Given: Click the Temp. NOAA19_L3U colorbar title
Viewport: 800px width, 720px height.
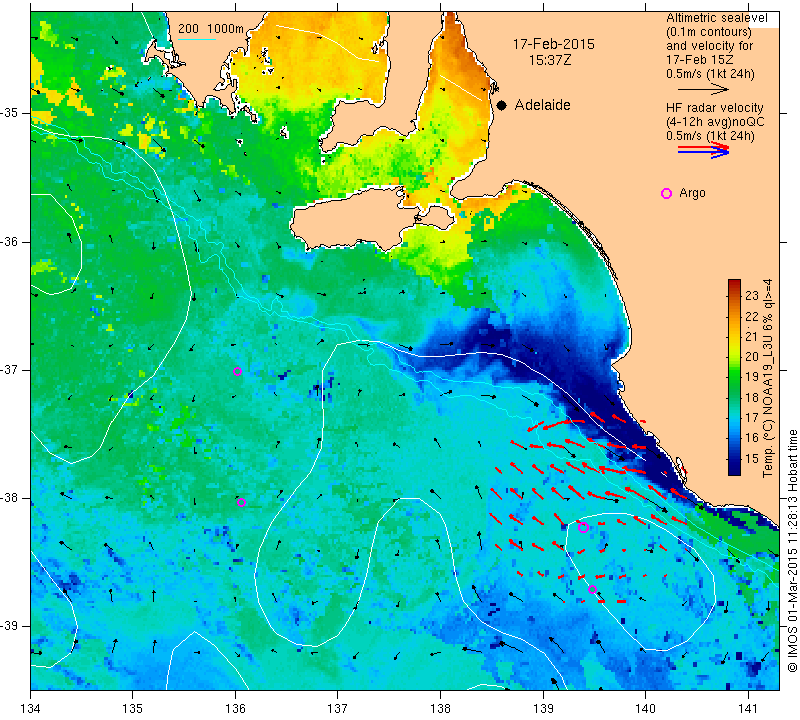Looking at the screenshot, I should coord(767,378).
